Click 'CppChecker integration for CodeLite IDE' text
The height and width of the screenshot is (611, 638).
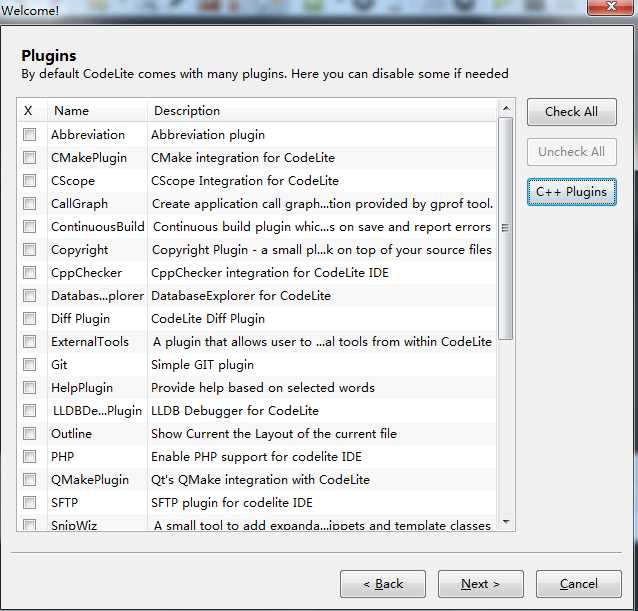270,273
